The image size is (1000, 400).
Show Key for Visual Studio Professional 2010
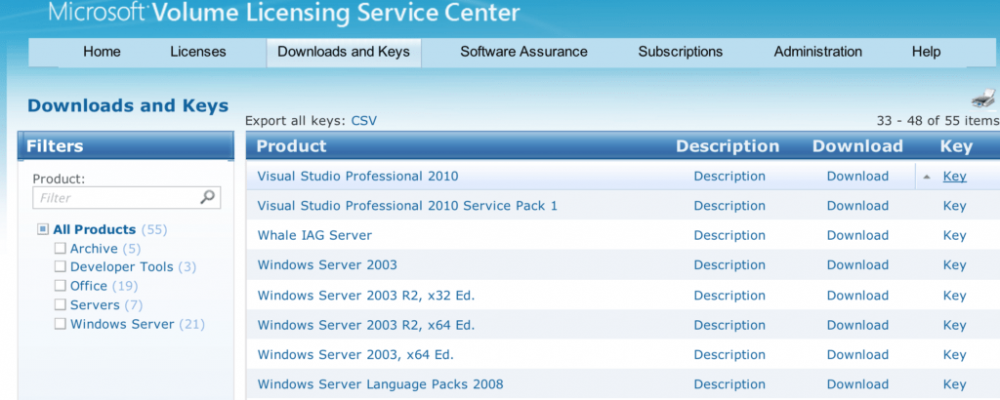click(955, 177)
